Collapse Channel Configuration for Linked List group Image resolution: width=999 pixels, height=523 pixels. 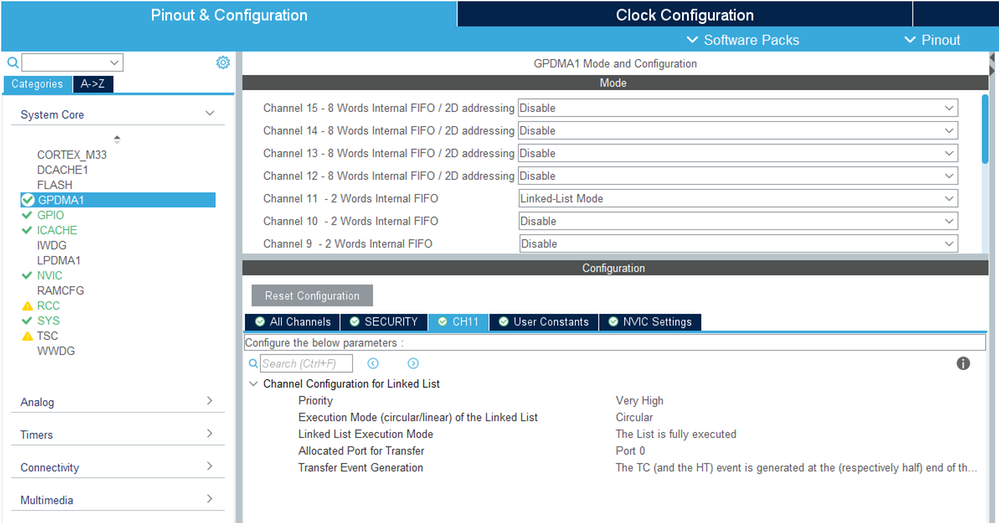(x=253, y=383)
